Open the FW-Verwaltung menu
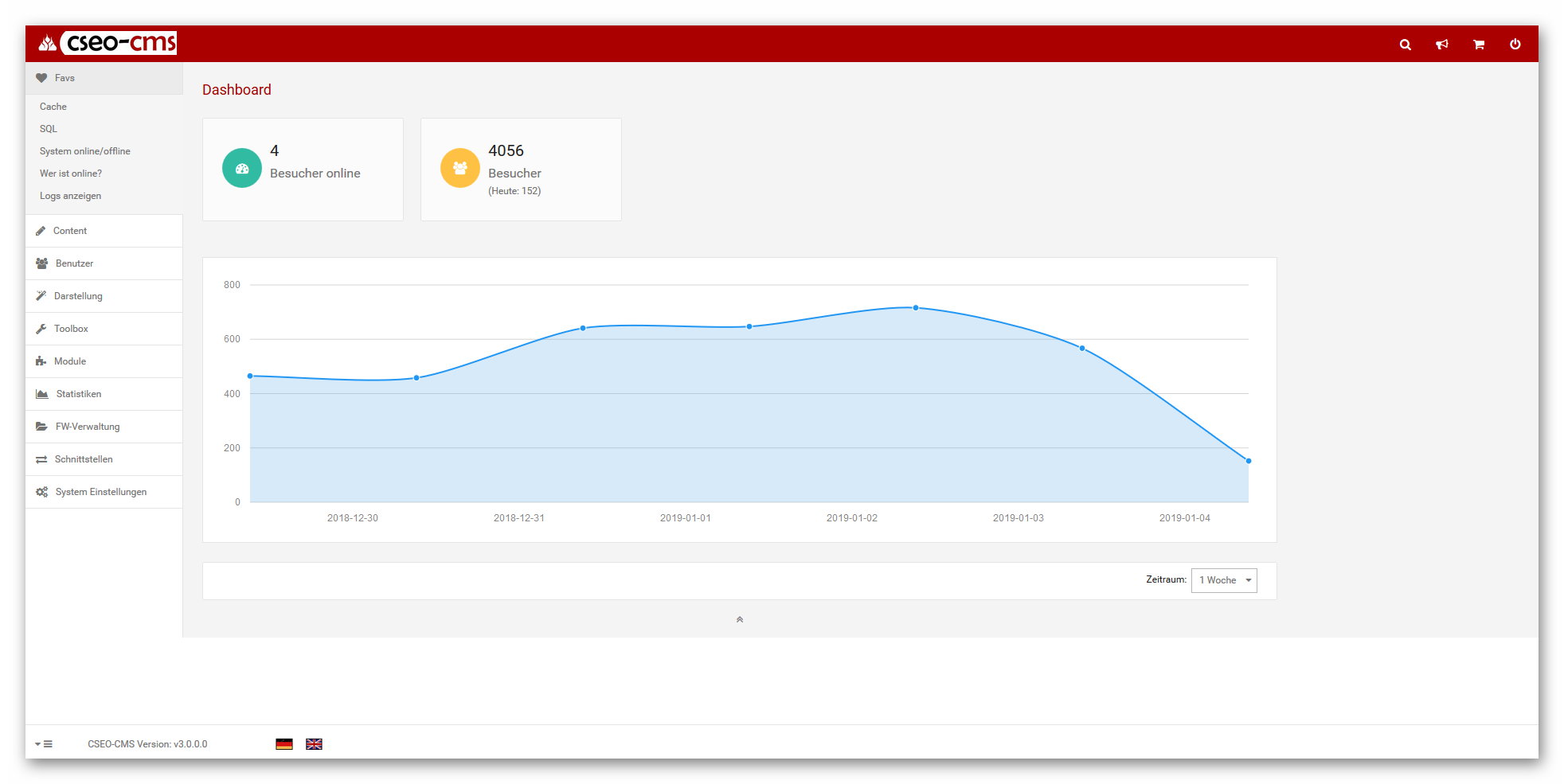 point(104,427)
